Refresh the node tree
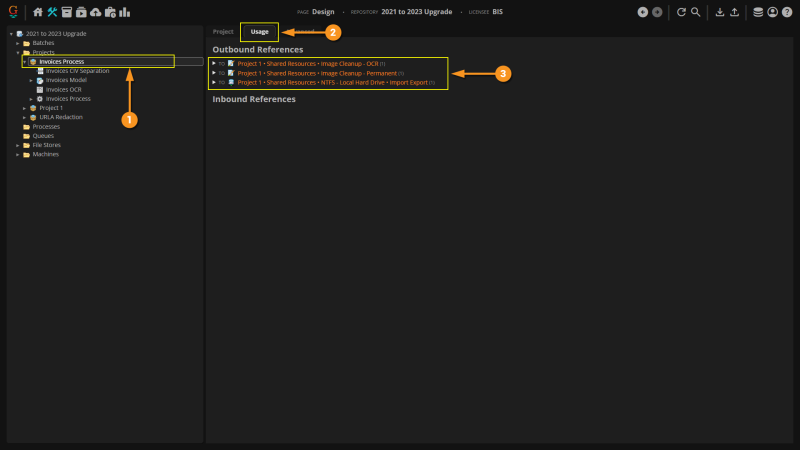 click(x=681, y=12)
